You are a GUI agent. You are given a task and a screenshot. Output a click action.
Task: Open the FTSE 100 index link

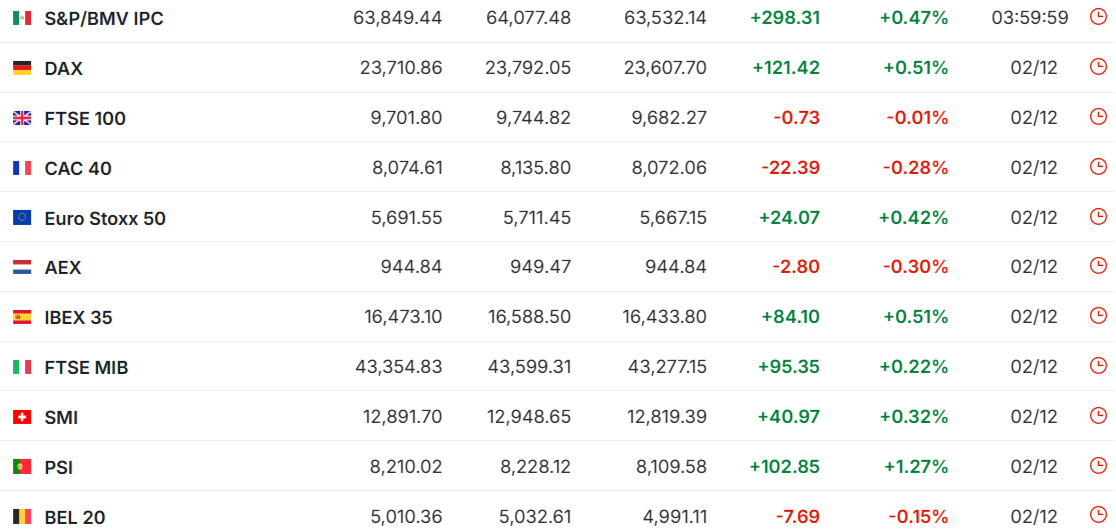(85, 118)
